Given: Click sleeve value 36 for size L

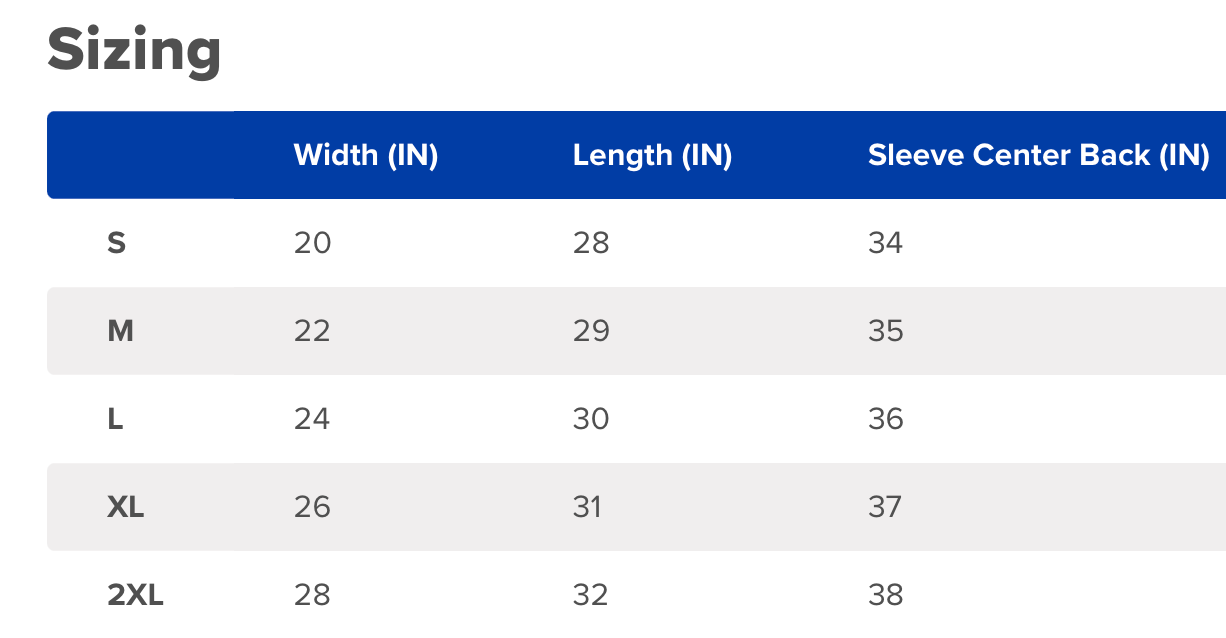Looking at the screenshot, I should click(885, 419).
